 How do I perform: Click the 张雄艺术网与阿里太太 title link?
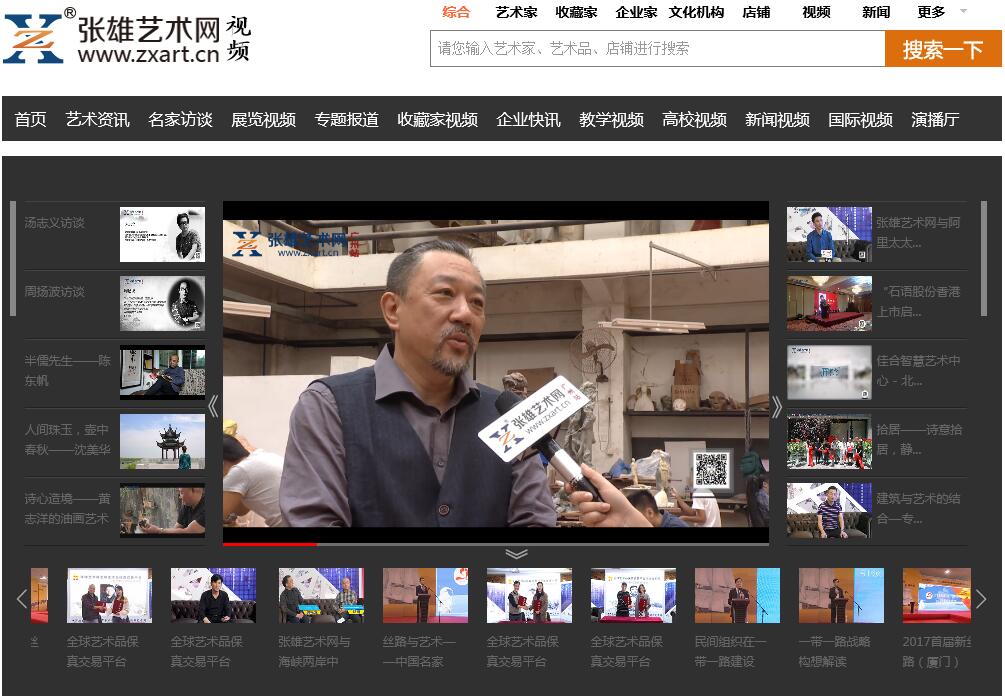(918, 232)
